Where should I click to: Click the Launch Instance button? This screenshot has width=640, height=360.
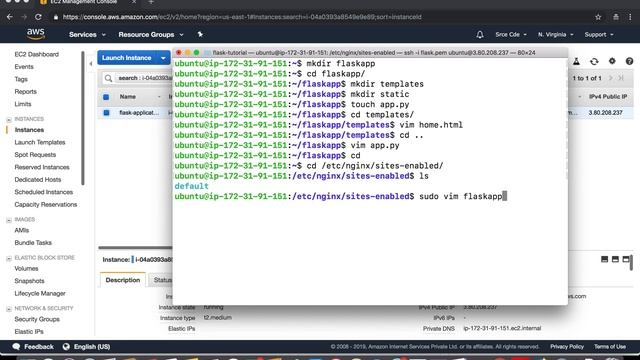coord(127,58)
